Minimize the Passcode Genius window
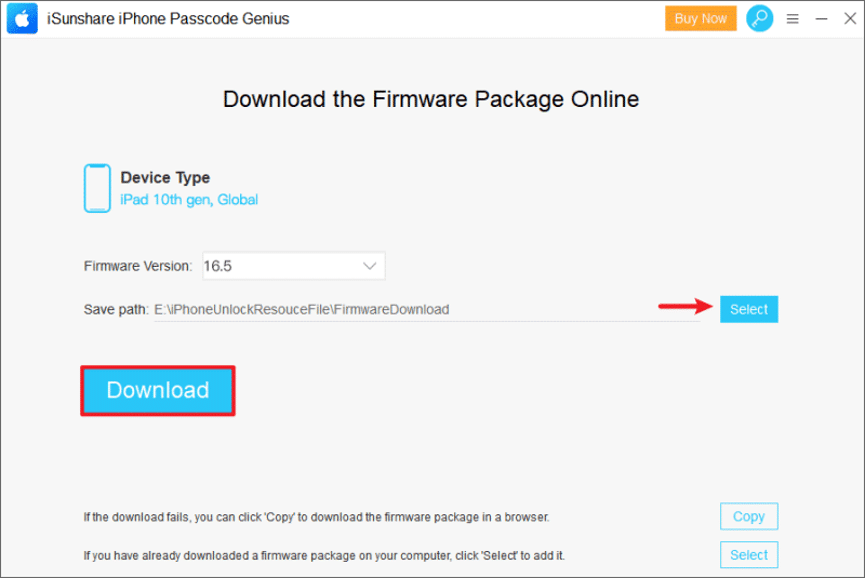 click(x=821, y=19)
